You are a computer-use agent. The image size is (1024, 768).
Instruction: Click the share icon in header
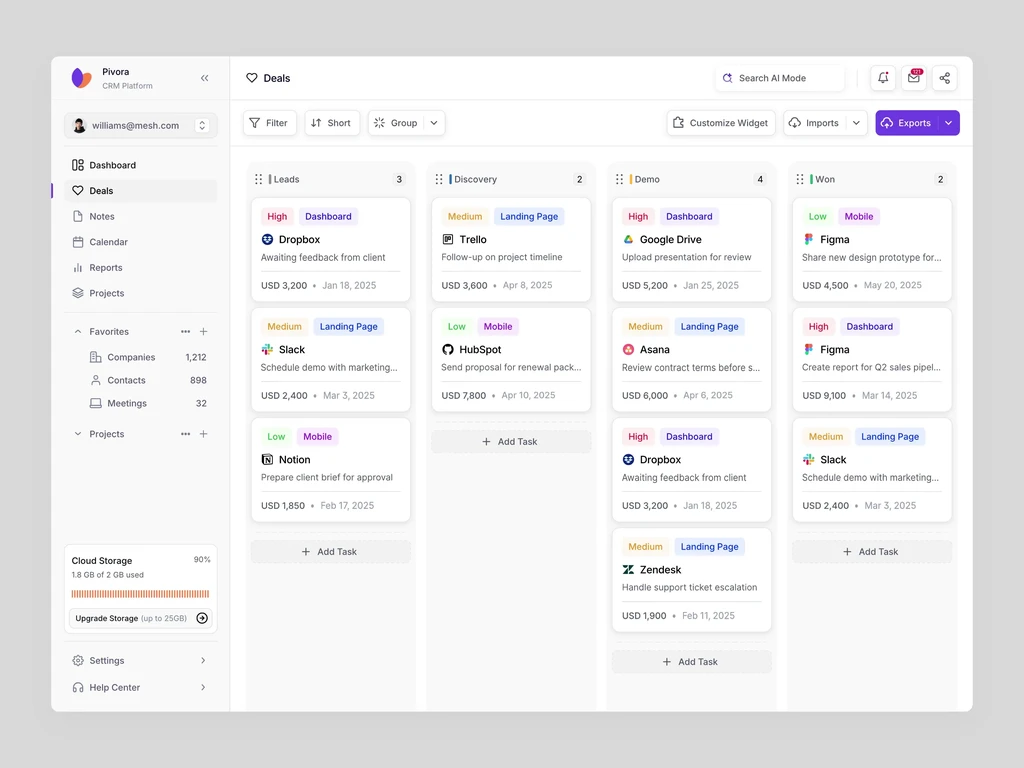[944, 78]
